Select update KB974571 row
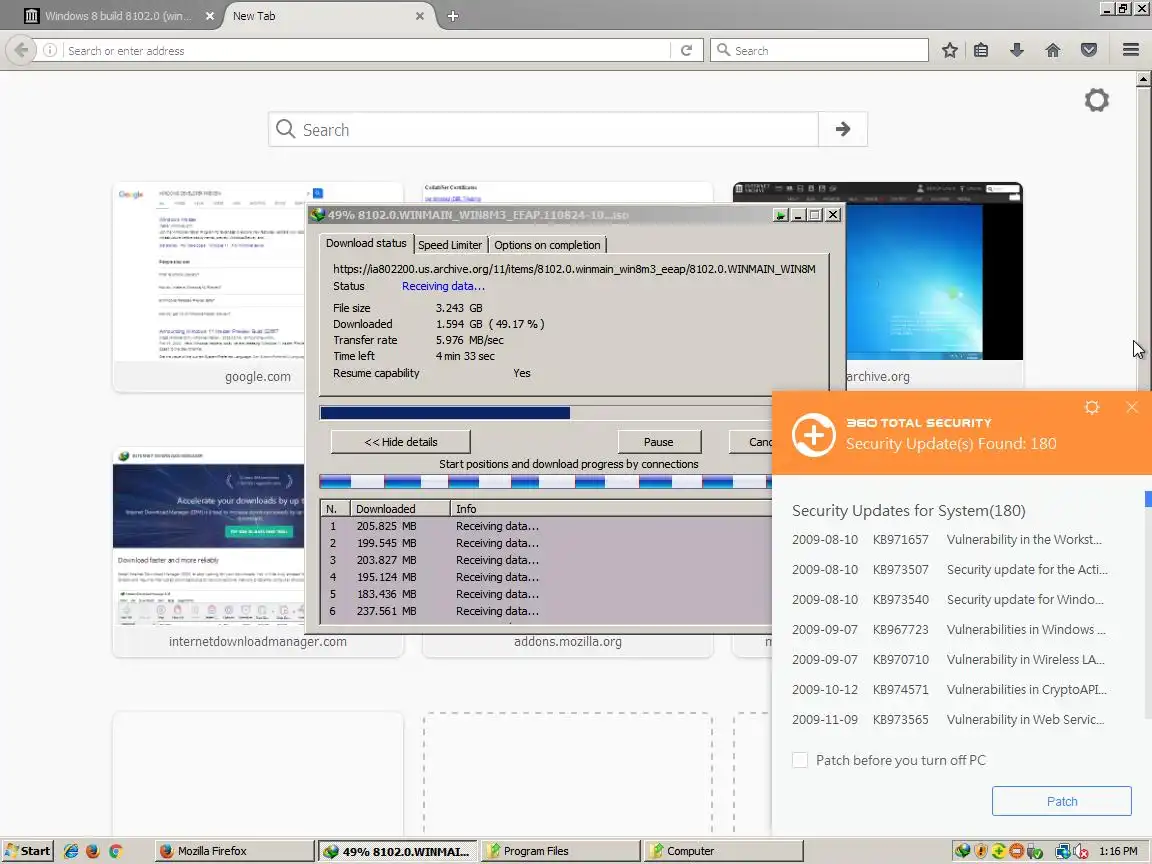This screenshot has width=1152, height=864. [948, 689]
